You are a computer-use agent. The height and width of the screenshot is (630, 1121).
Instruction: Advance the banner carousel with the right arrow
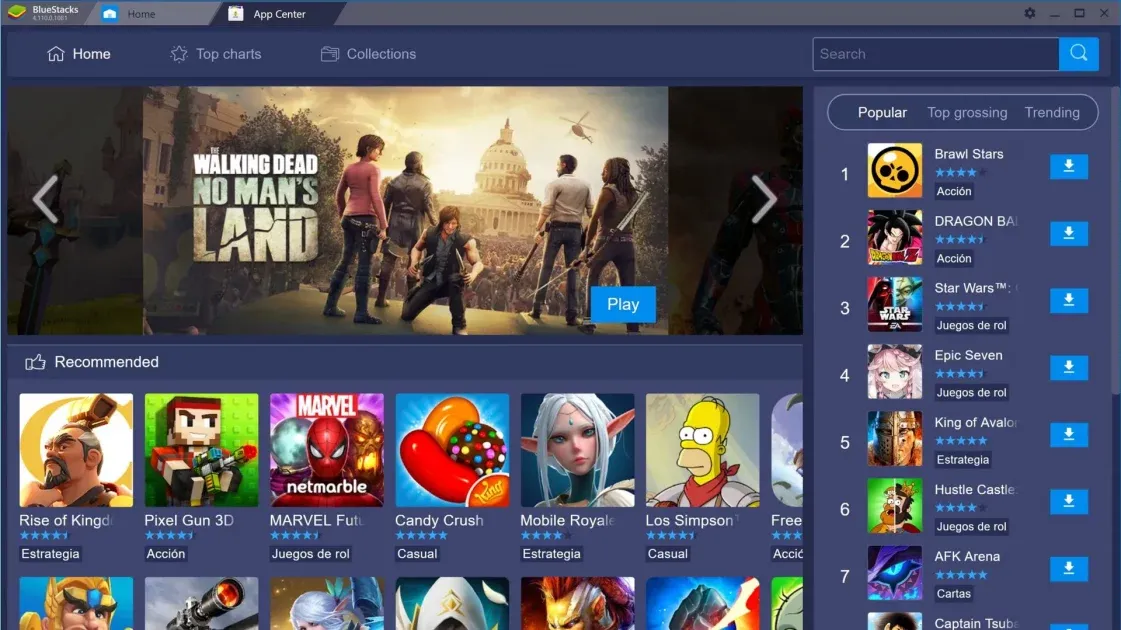tap(764, 199)
